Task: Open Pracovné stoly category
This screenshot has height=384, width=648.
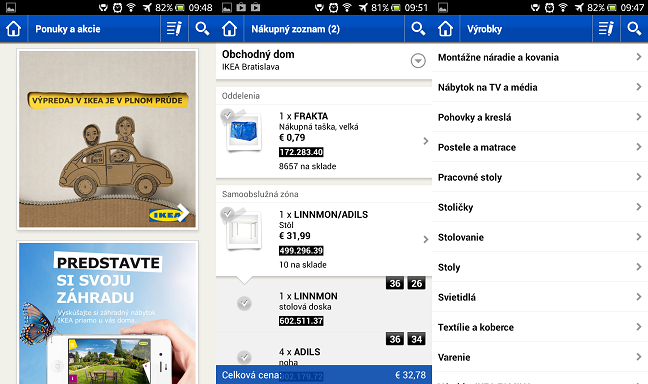Action: click(540, 177)
